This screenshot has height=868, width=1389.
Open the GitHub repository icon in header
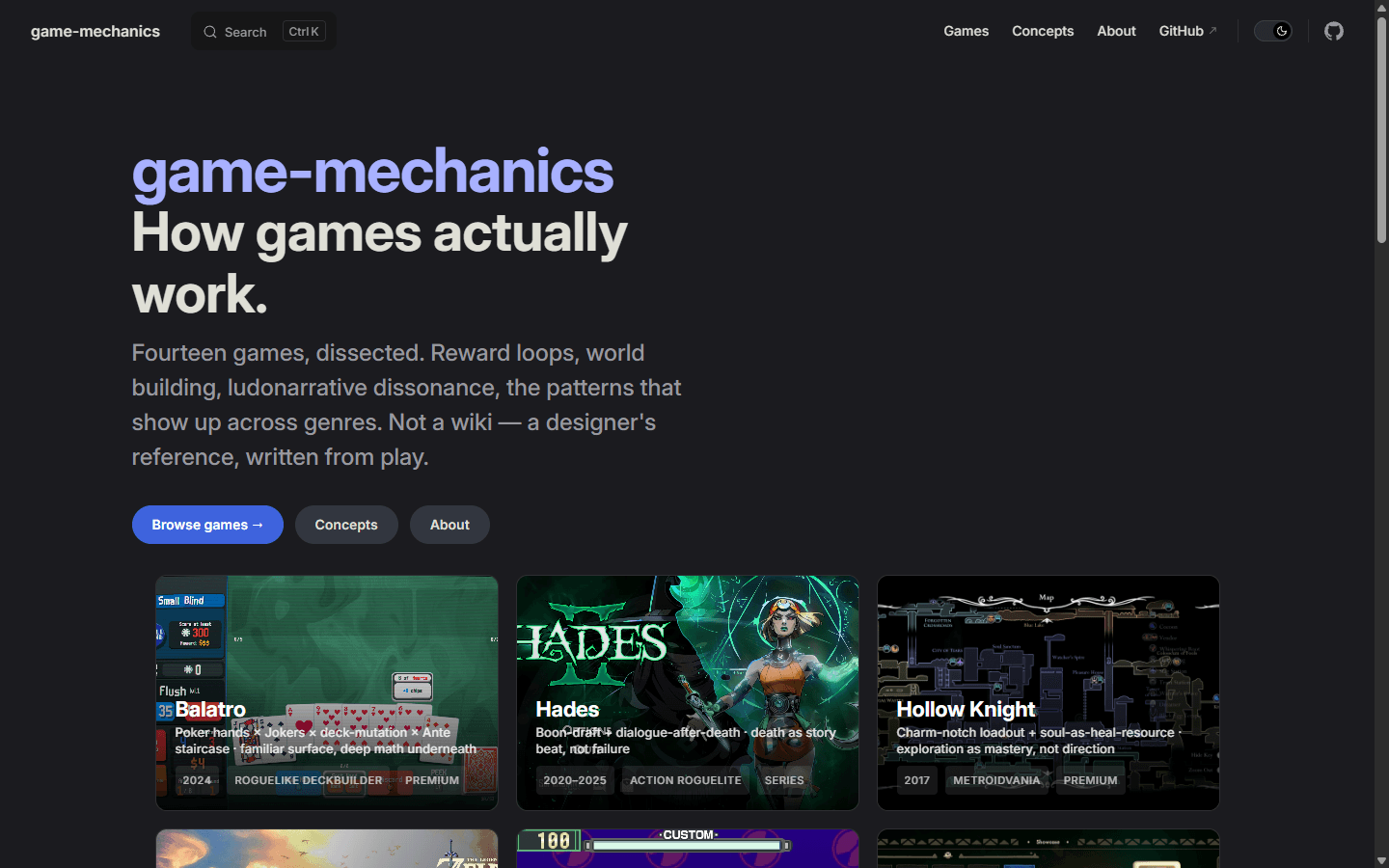[1334, 31]
